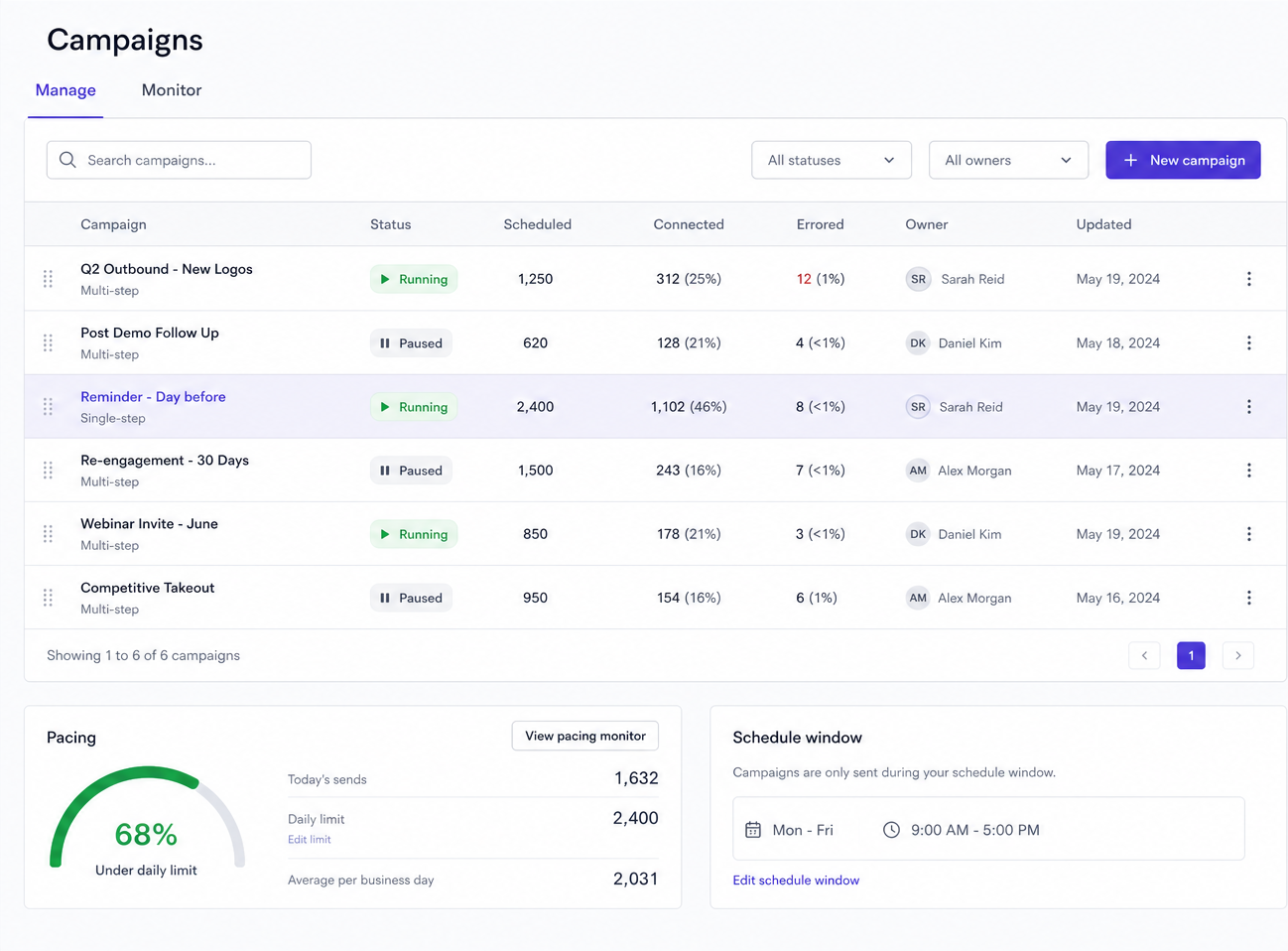Sort by the Updated column header
Viewport: 1288px width, 951px height.
click(x=1103, y=224)
